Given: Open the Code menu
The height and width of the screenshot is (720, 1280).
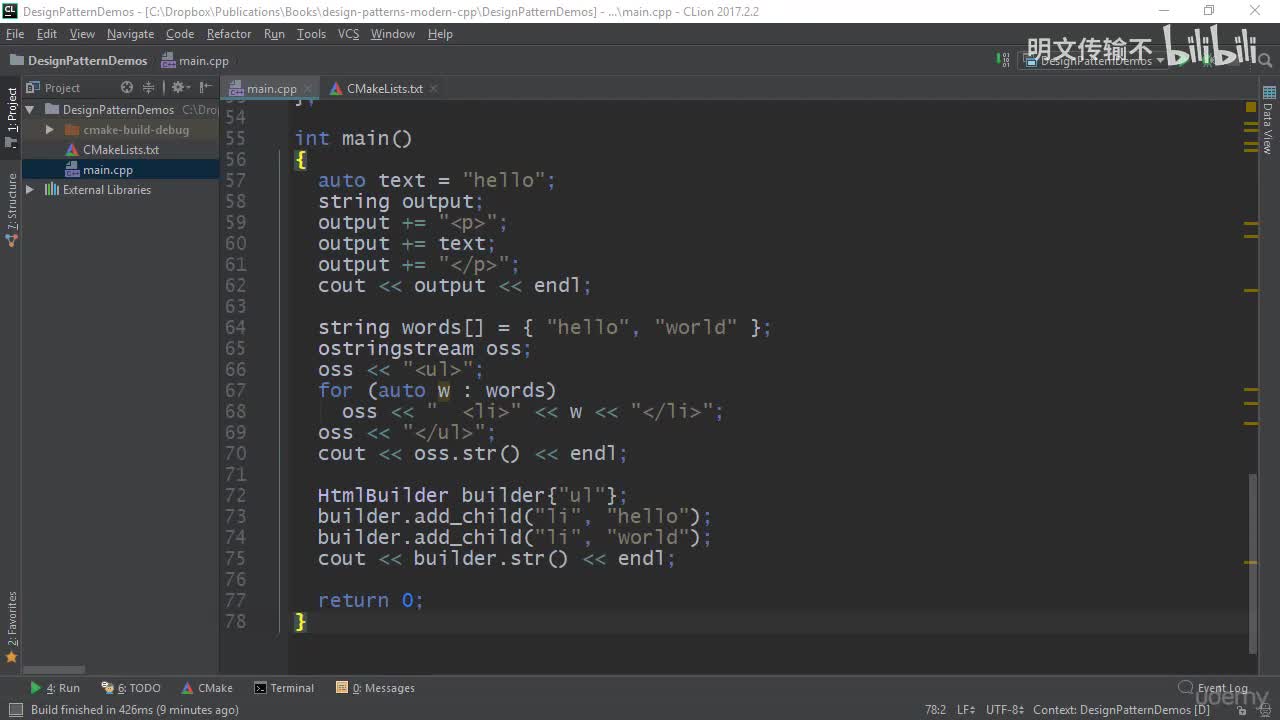Looking at the screenshot, I should coord(180,34).
